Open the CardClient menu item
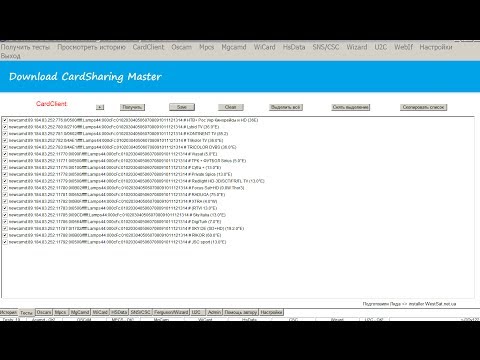480x360 pixels. click(148, 47)
